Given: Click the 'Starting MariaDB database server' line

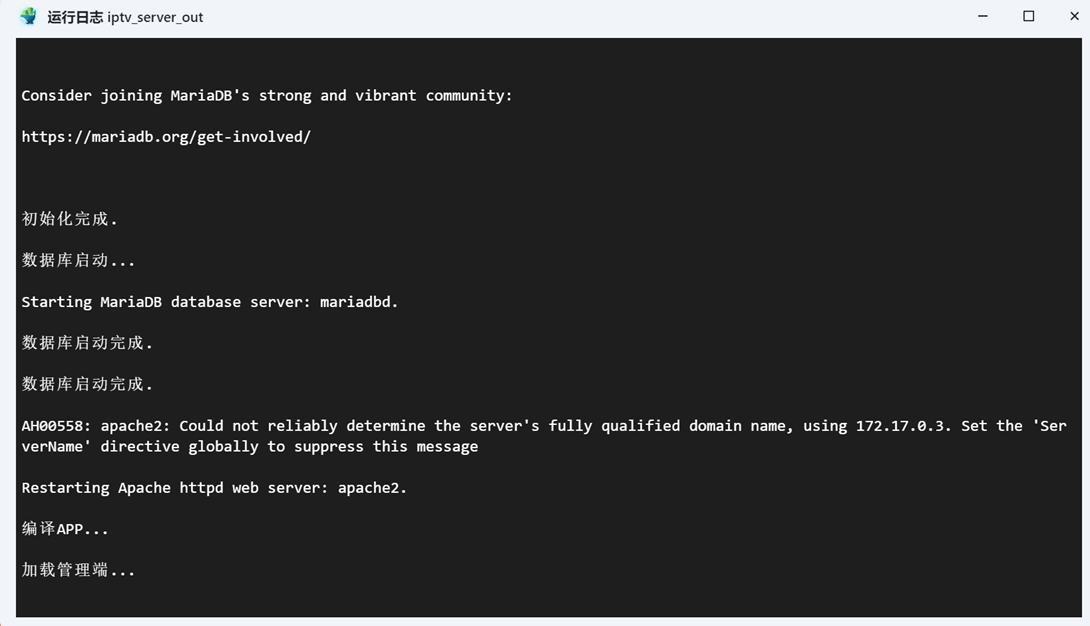Looking at the screenshot, I should pos(209,302).
